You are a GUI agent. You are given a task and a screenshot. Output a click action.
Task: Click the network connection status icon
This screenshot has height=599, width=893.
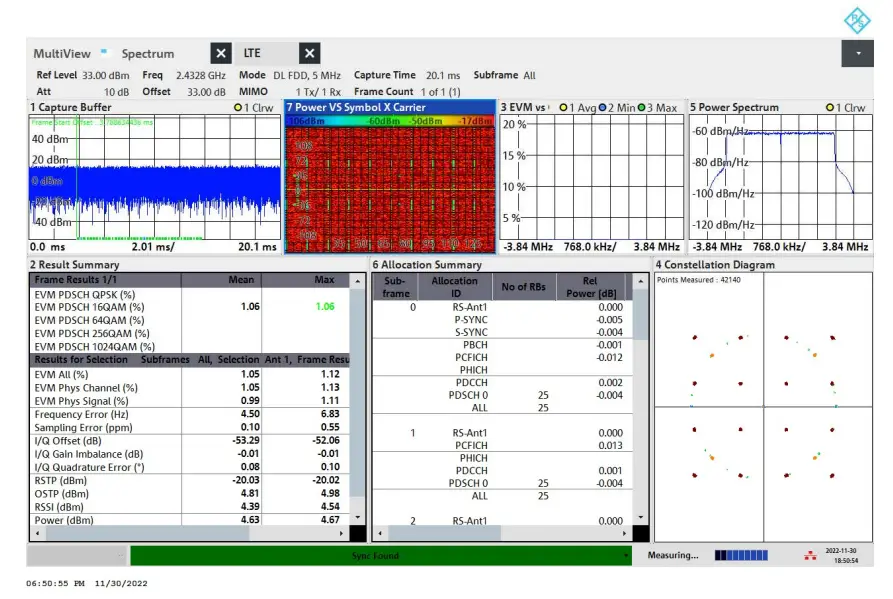pos(808,555)
